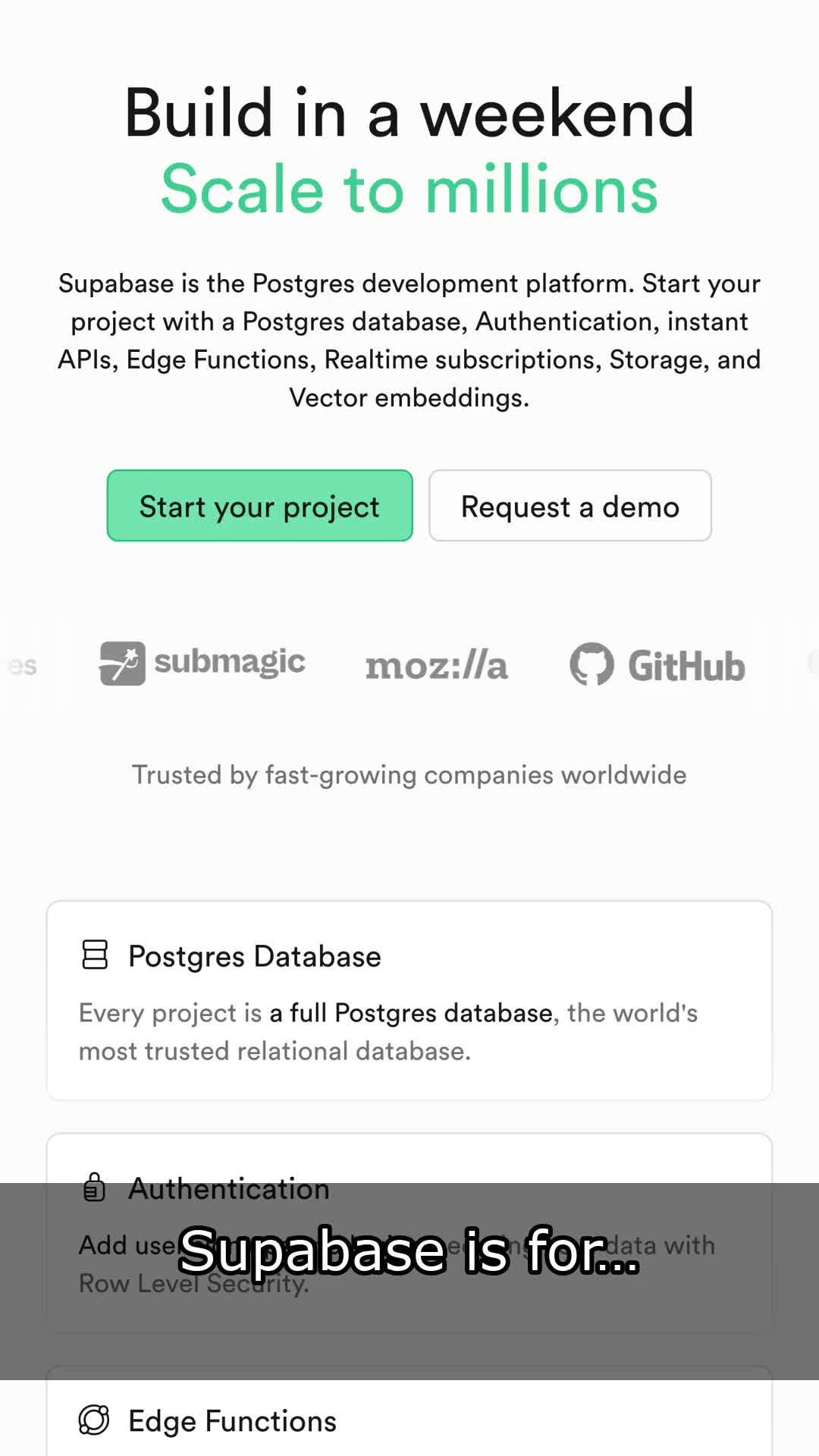The image size is (819, 1456).
Task: Click the 'Build in a weekend' headline
Action: [409, 112]
